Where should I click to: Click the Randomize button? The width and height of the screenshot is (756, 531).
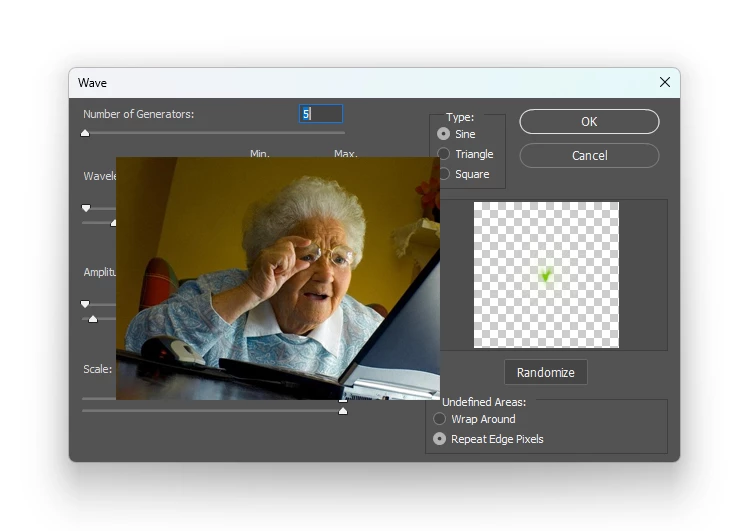pyautogui.click(x=545, y=372)
